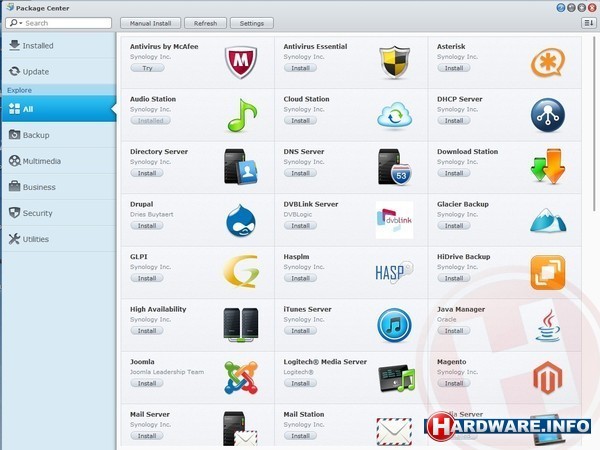
Task: Select the GLPI golden G icon
Action: (x=241, y=271)
